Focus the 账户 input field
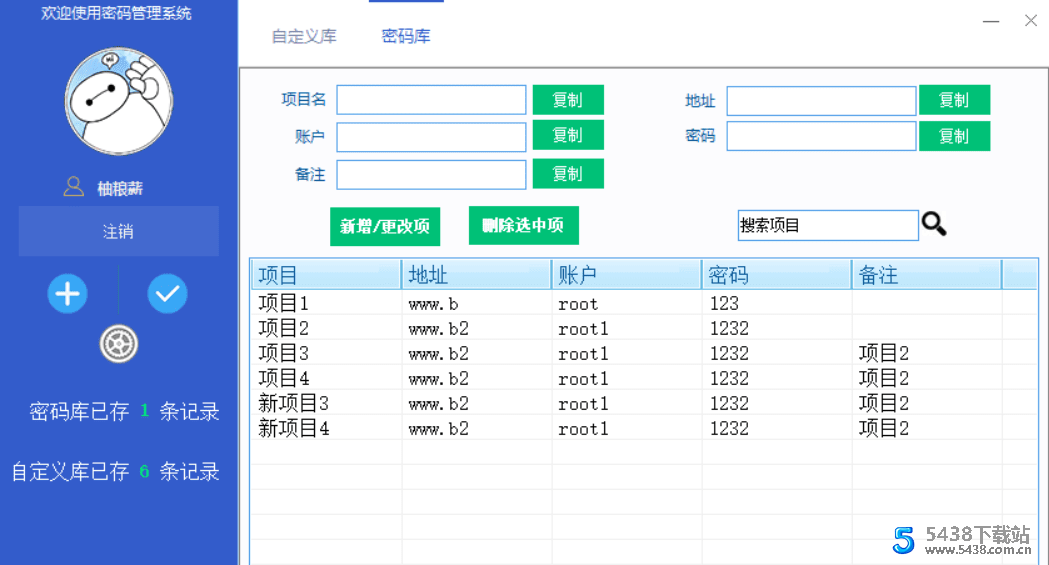 click(432, 136)
